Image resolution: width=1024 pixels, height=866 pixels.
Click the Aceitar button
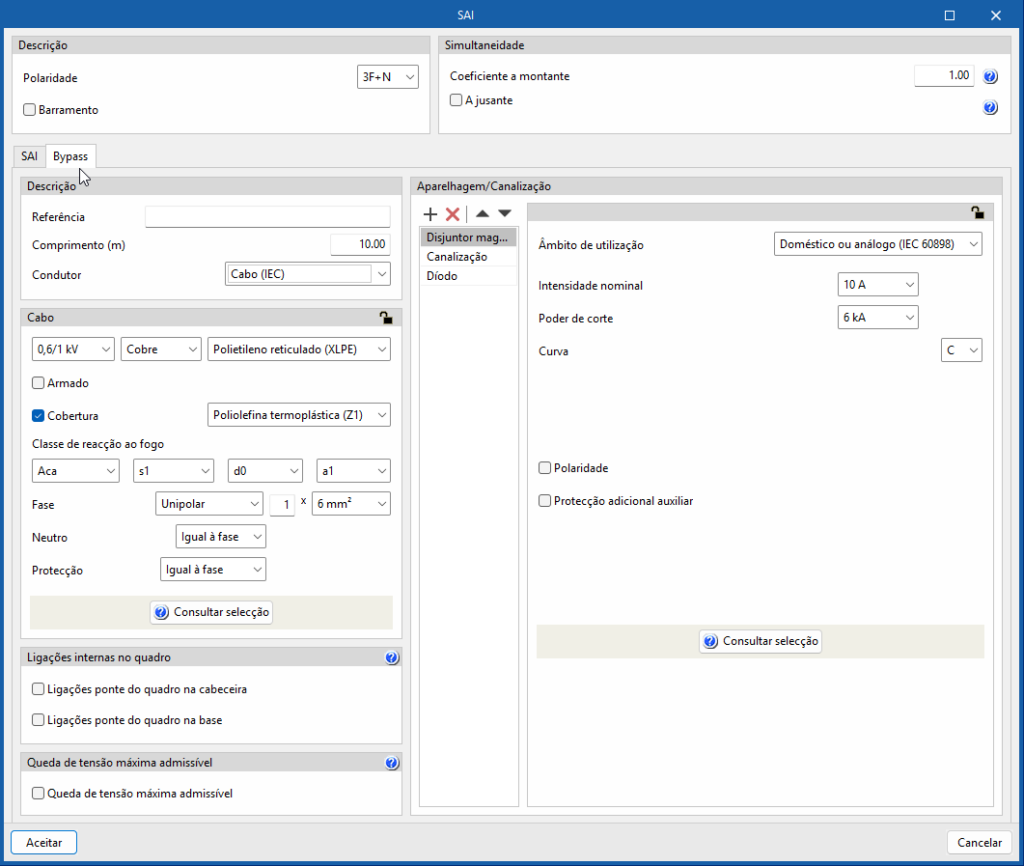point(44,843)
